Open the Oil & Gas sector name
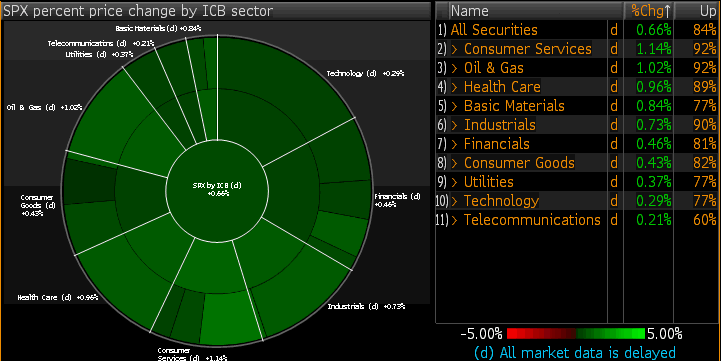This screenshot has height=361, width=721. tap(493, 68)
